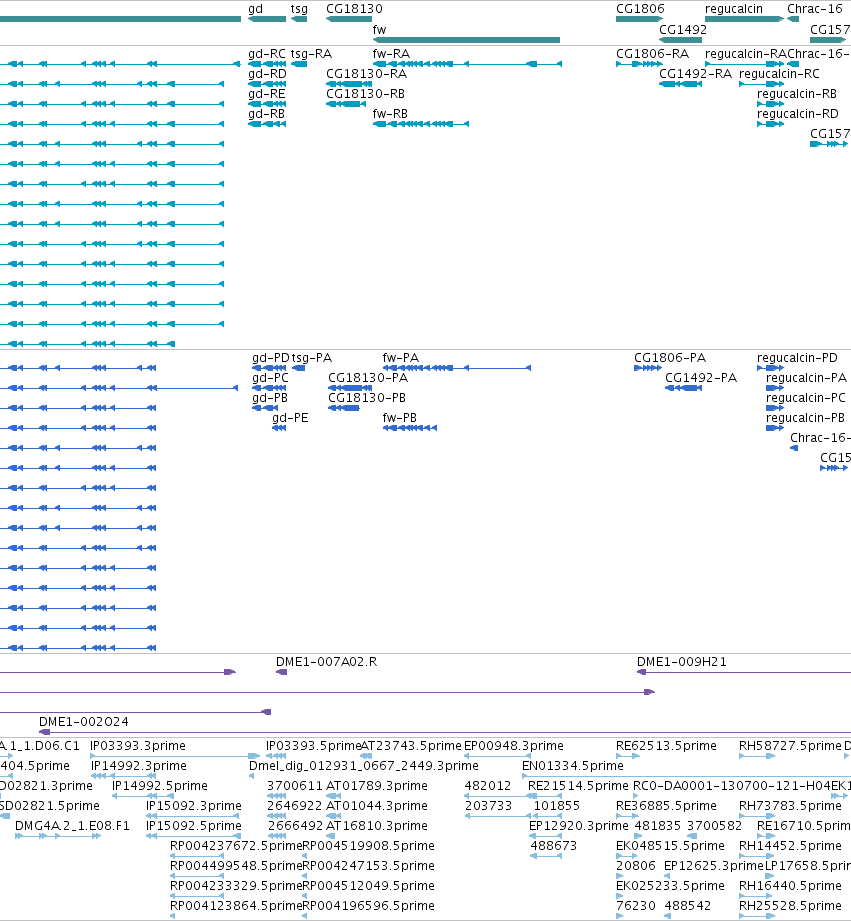Select EST DMG4A.2_1.E08.F1 label

(72, 826)
